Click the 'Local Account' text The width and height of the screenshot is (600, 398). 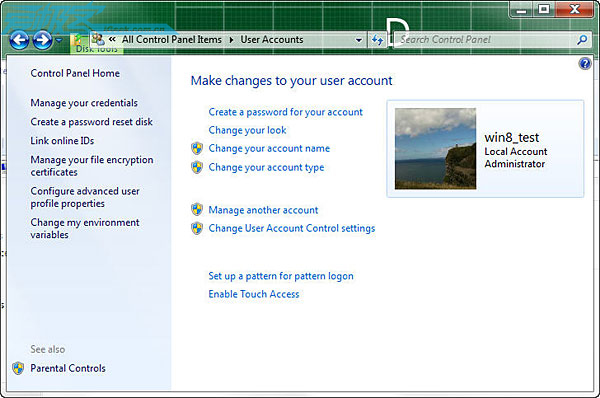click(516, 152)
